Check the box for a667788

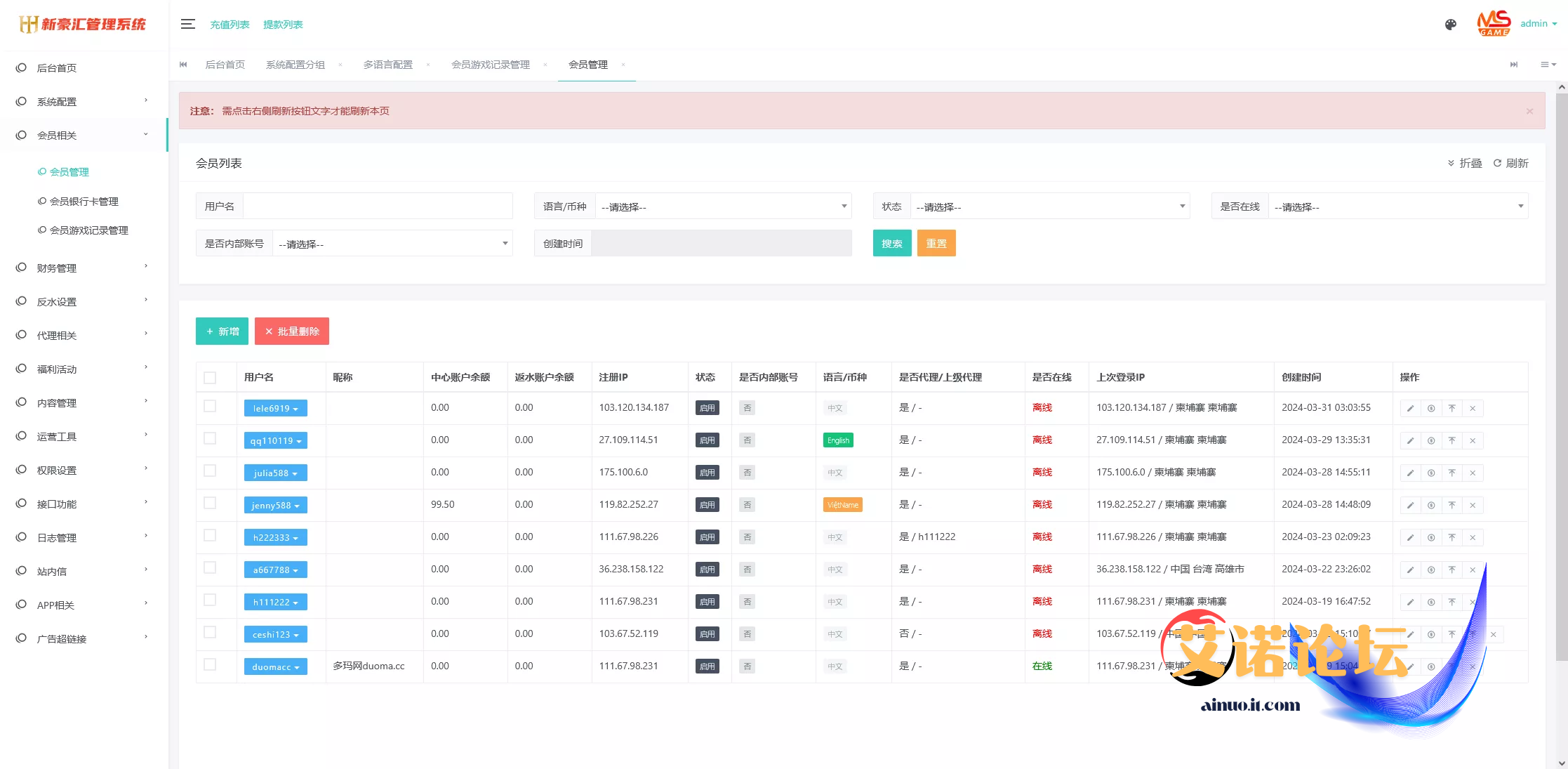(x=210, y=567)
